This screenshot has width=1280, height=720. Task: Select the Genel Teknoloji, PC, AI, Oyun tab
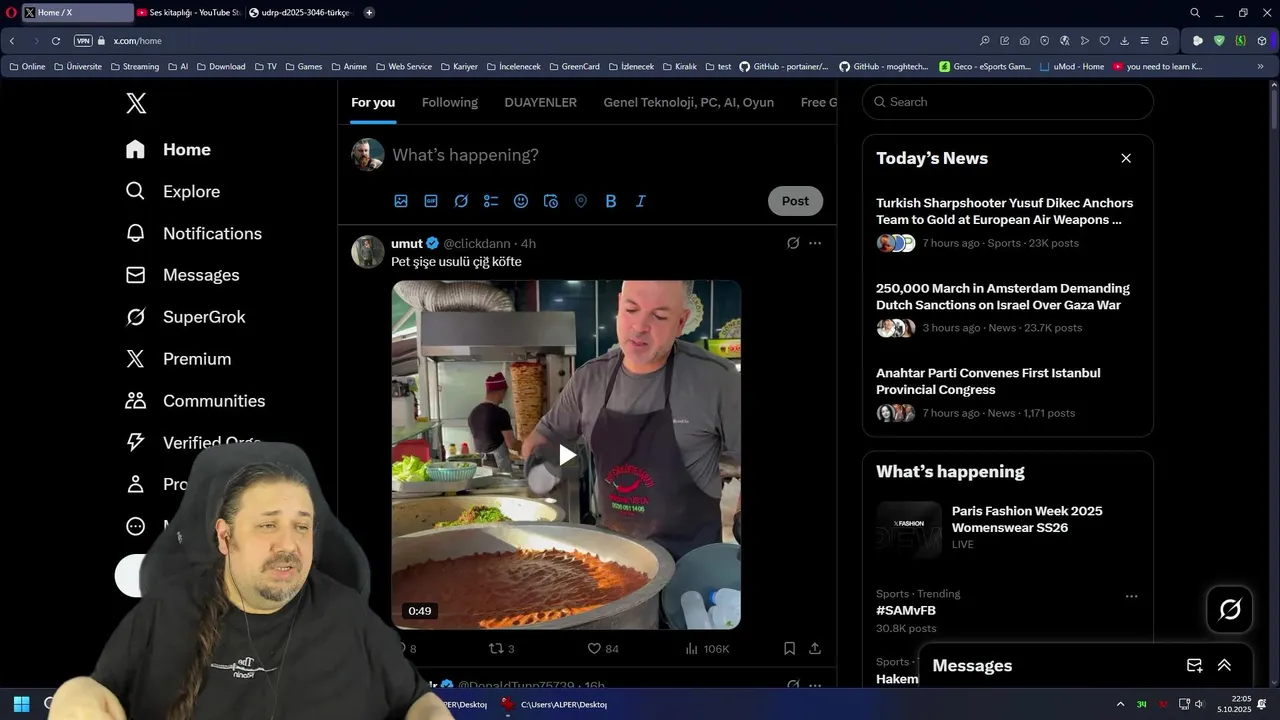tap(689, 102)
